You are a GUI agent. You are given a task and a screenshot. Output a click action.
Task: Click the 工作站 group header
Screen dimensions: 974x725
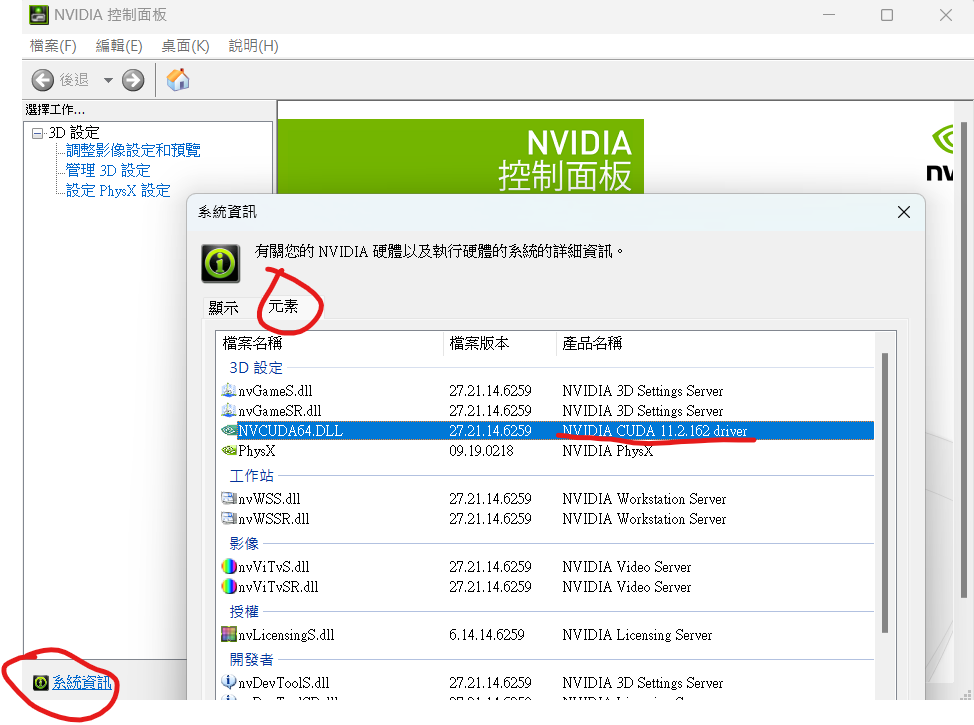pyautogui.click(x=251, y=476)
